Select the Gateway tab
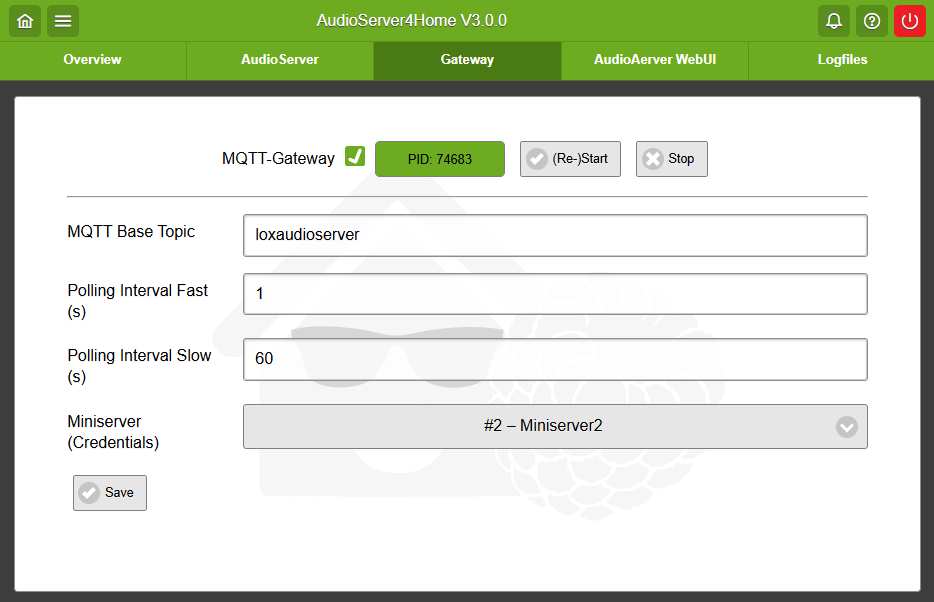The width and height of the screenshot is (934, 602). tap(467, 60)
